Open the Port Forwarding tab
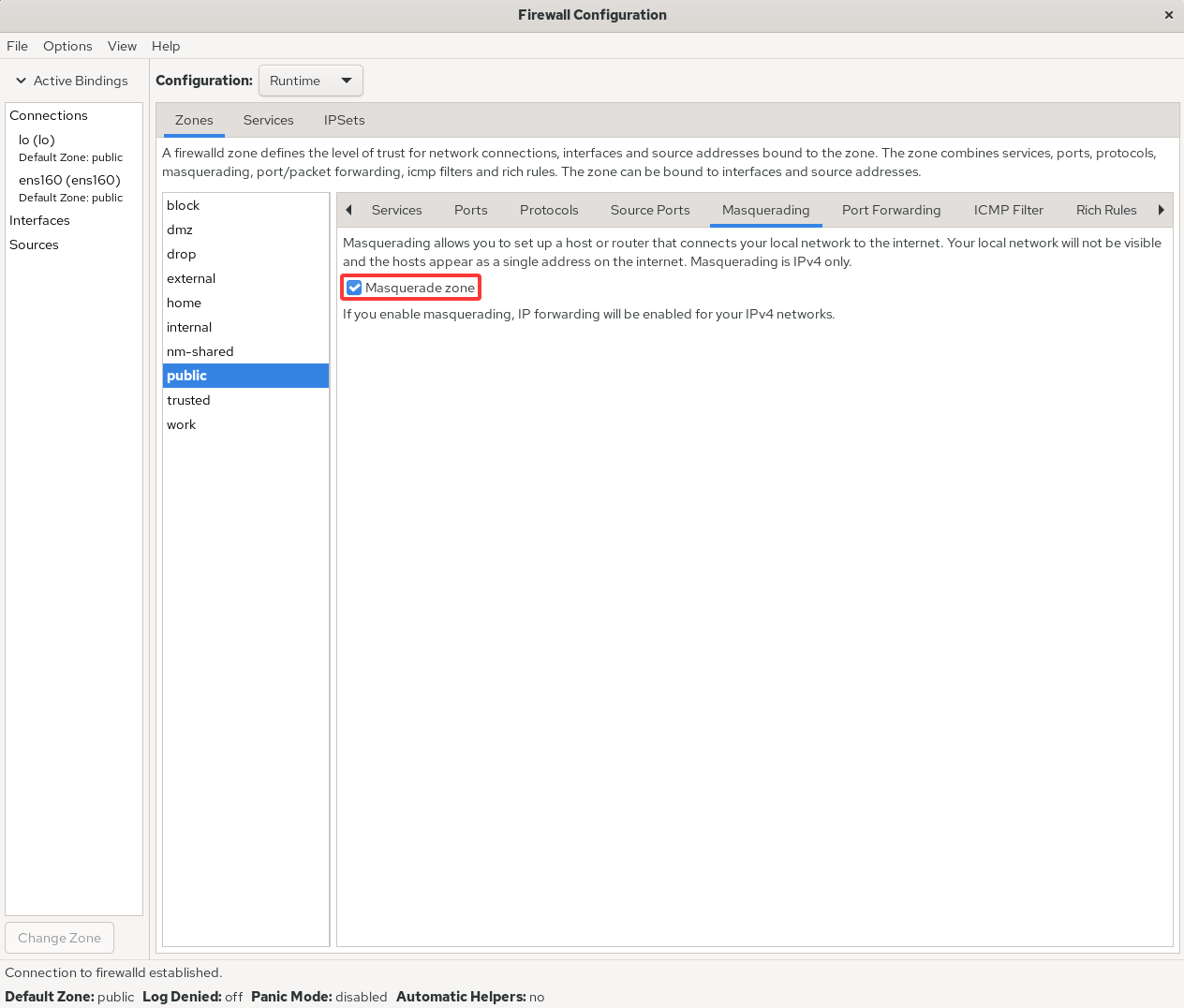This screenshot has width=1184, height=1008. click(x=891, y=210)
